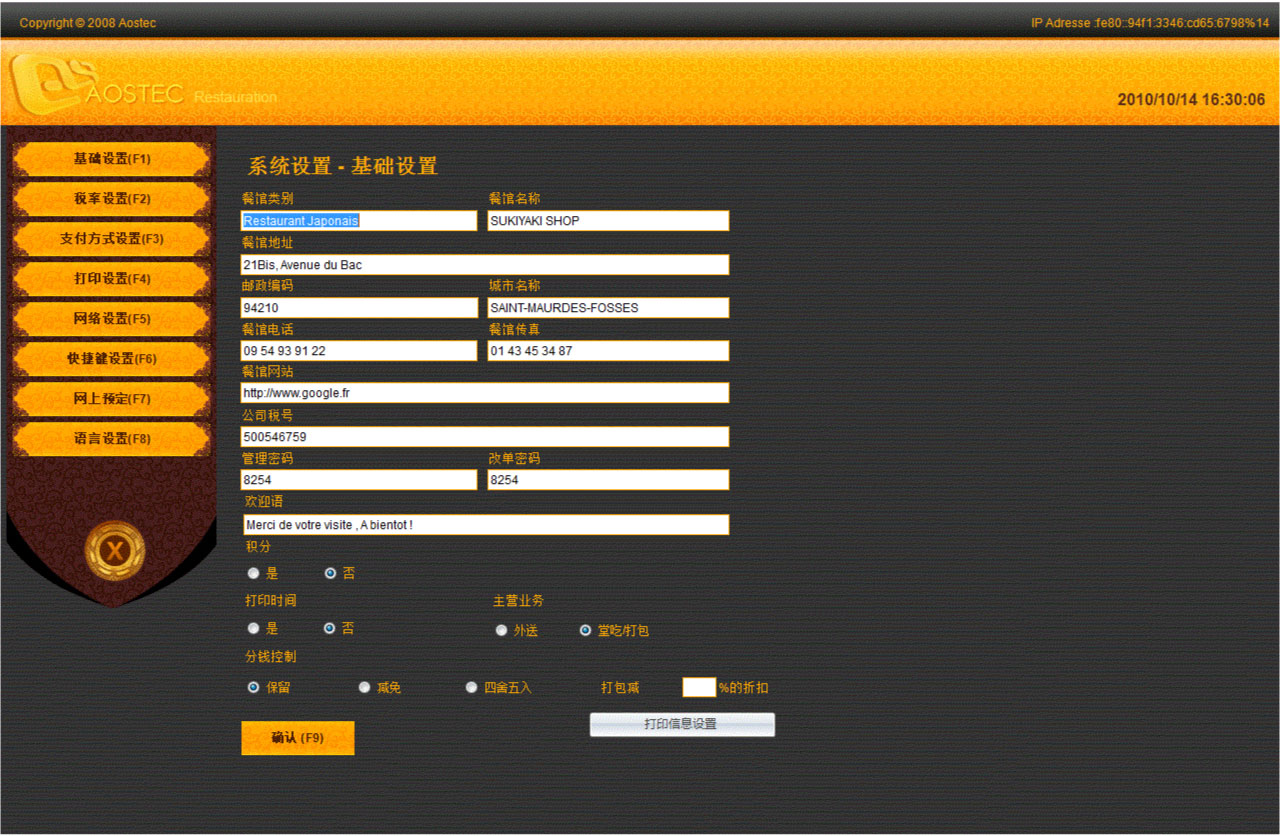Select 网络设置(F5) in sidebar
Image resolution: width=1280 pixels, height=836 pixels.
[x=111, y=319]
